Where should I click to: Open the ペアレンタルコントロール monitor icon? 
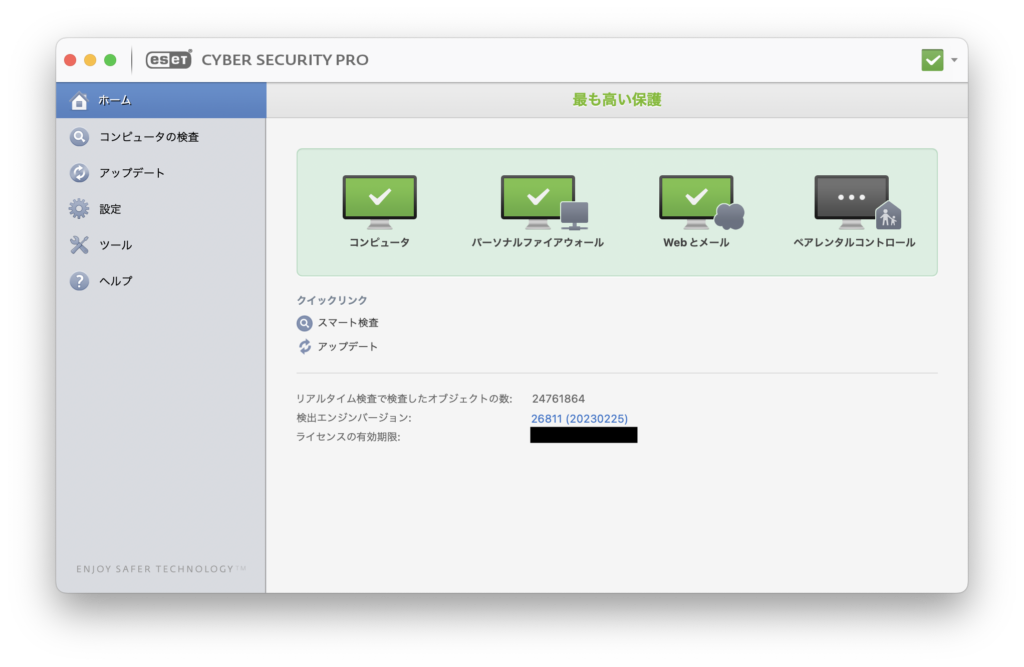857,202
